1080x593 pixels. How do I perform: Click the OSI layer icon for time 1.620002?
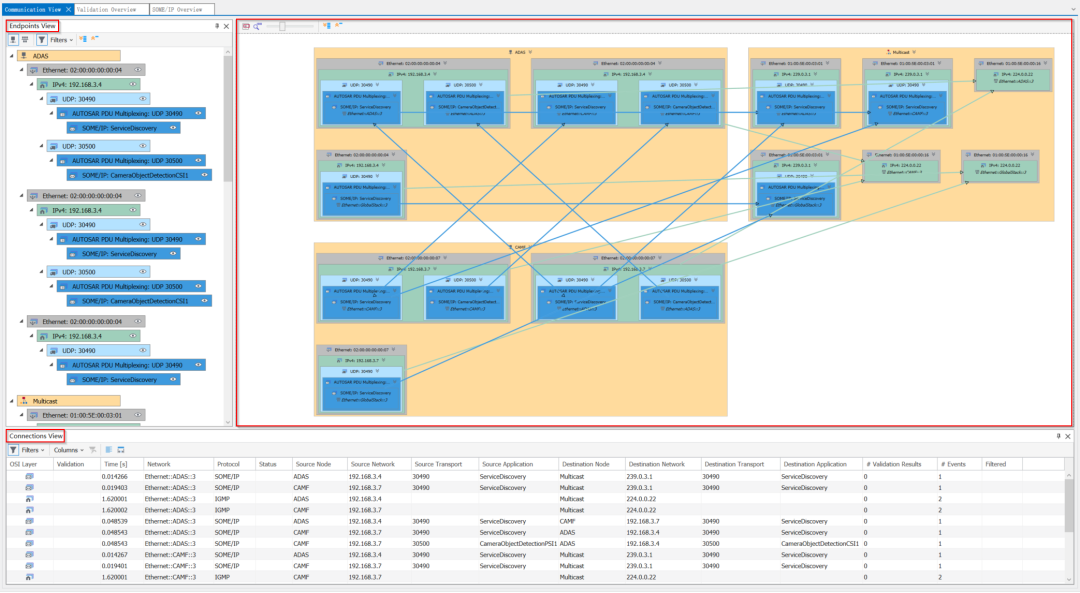coord(30,510)
